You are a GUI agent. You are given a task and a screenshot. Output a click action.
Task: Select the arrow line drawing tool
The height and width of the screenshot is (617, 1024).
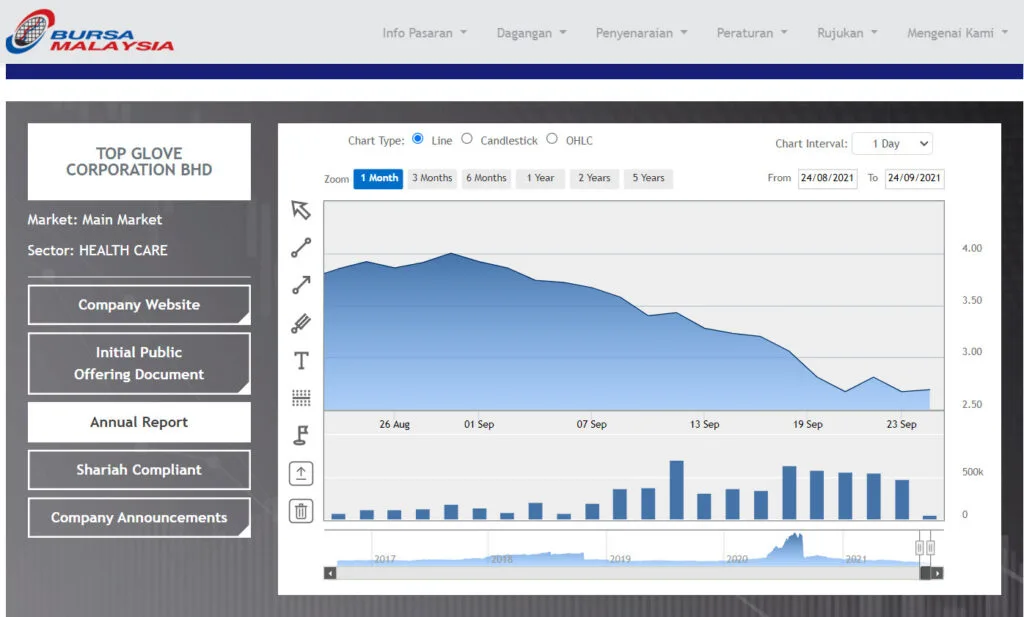[301, 285]
